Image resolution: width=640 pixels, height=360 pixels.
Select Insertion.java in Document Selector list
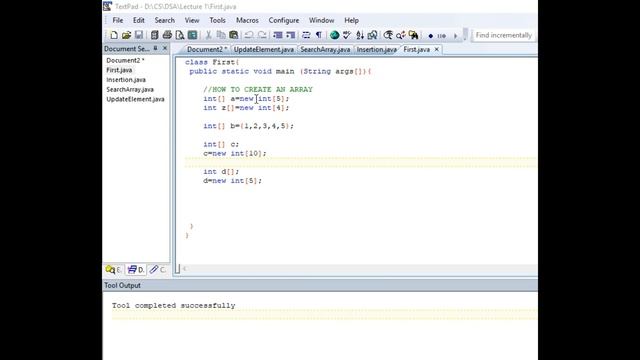pos(126,80)
